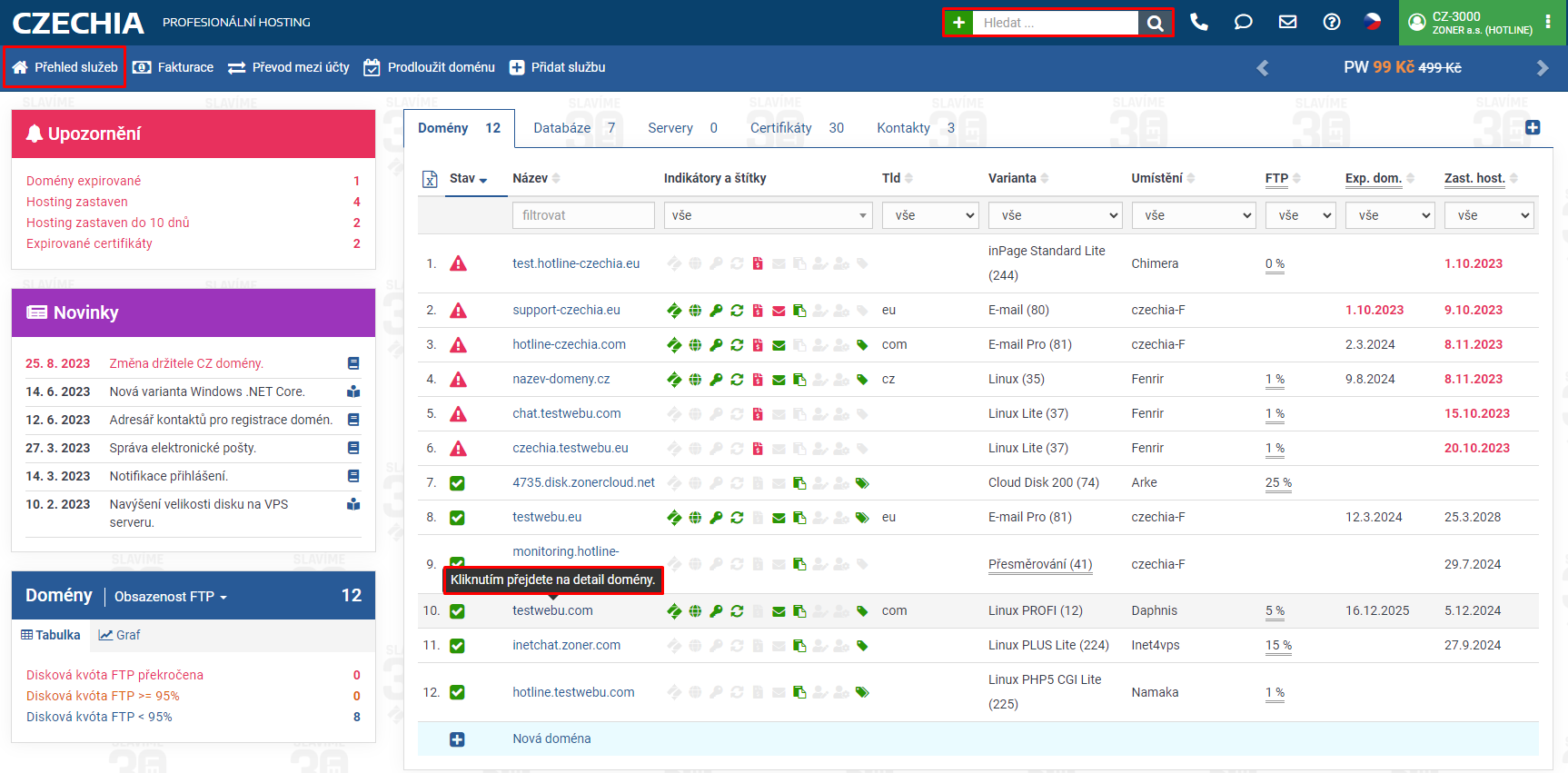
Task: Open Varianta filter dropdown
Action: click(x=1055, y=215)
